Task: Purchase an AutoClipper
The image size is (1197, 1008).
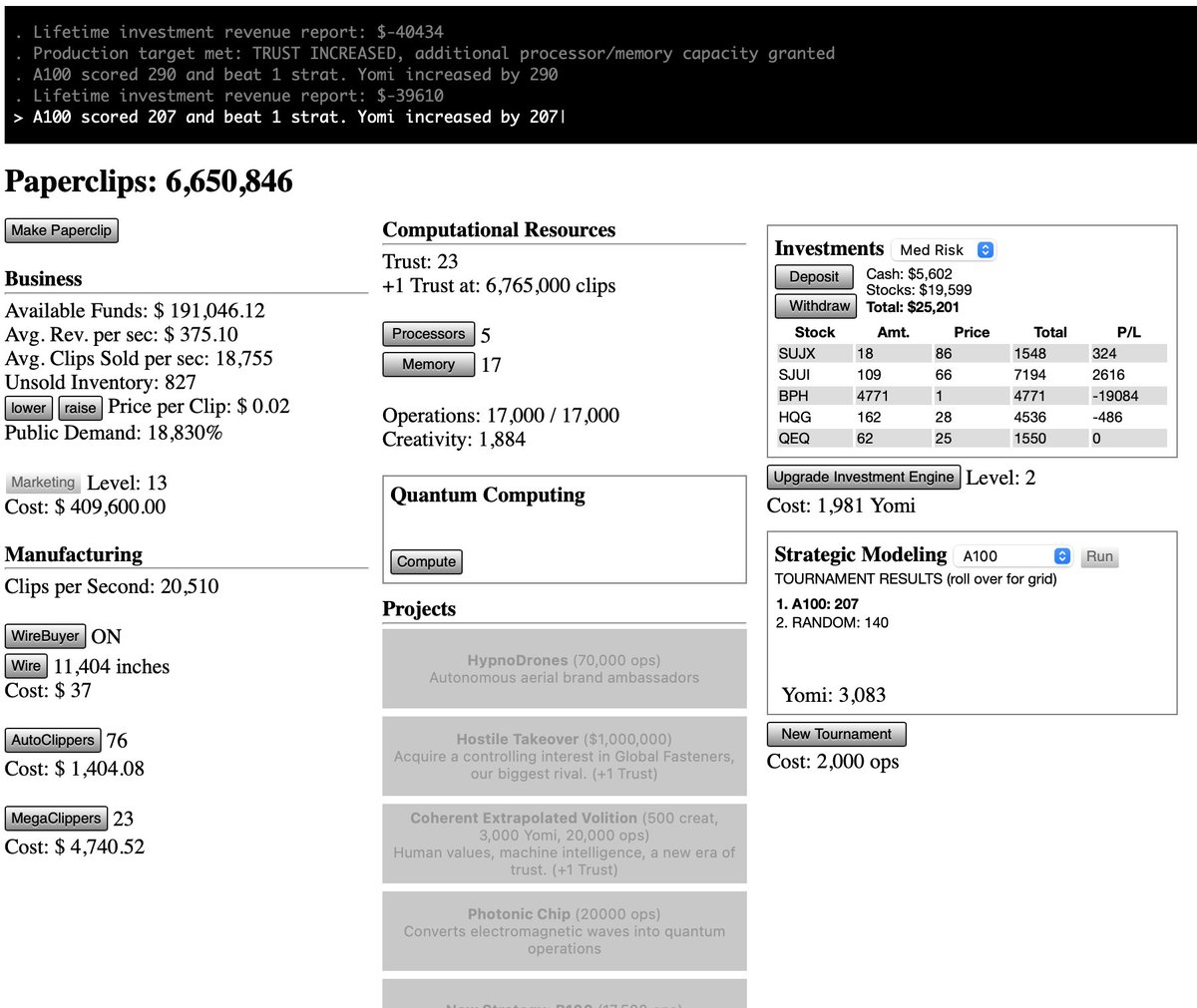Action: coord(53,740)
